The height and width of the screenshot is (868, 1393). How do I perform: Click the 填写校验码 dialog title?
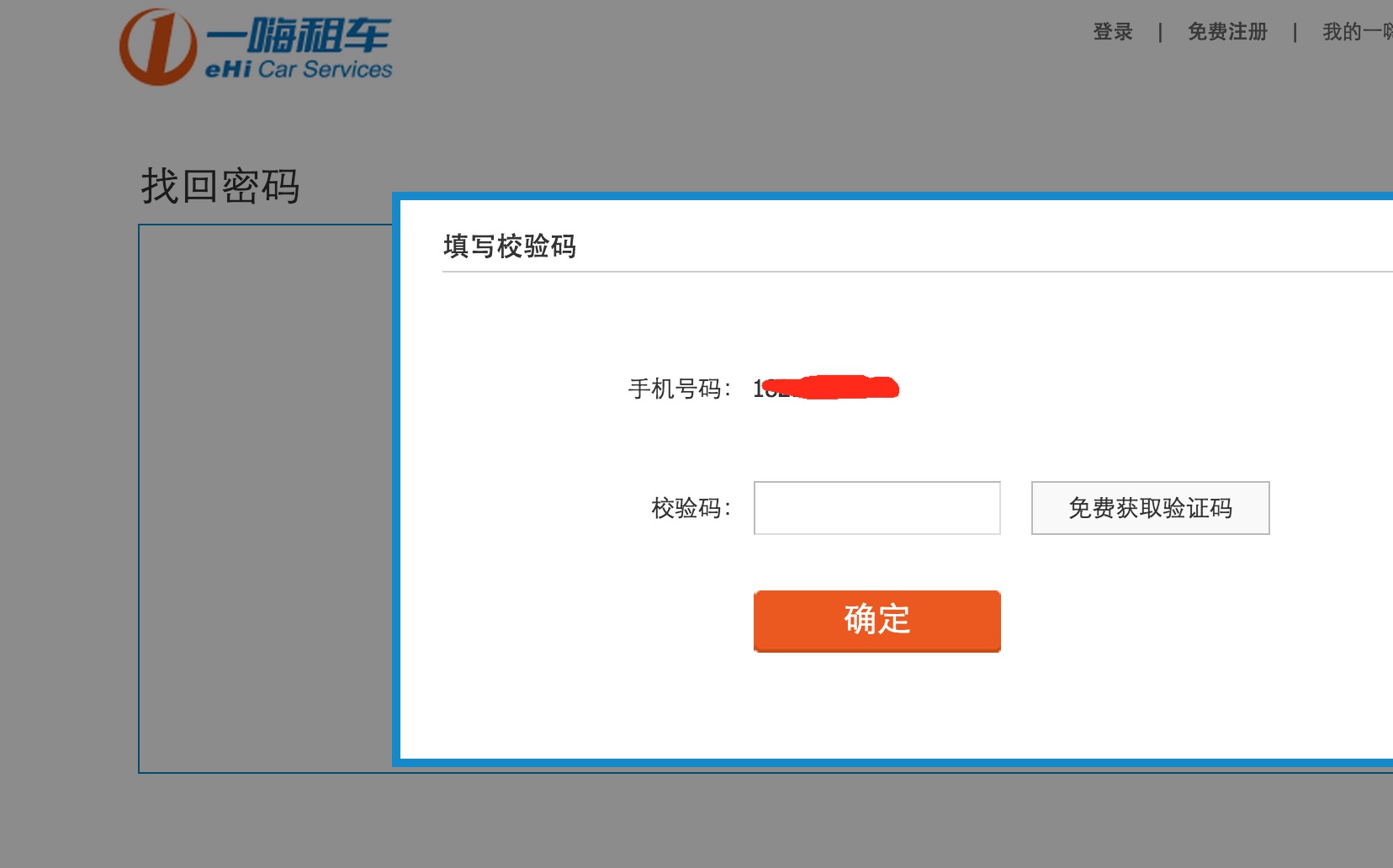pyautogui.click(x=510, y=246)
